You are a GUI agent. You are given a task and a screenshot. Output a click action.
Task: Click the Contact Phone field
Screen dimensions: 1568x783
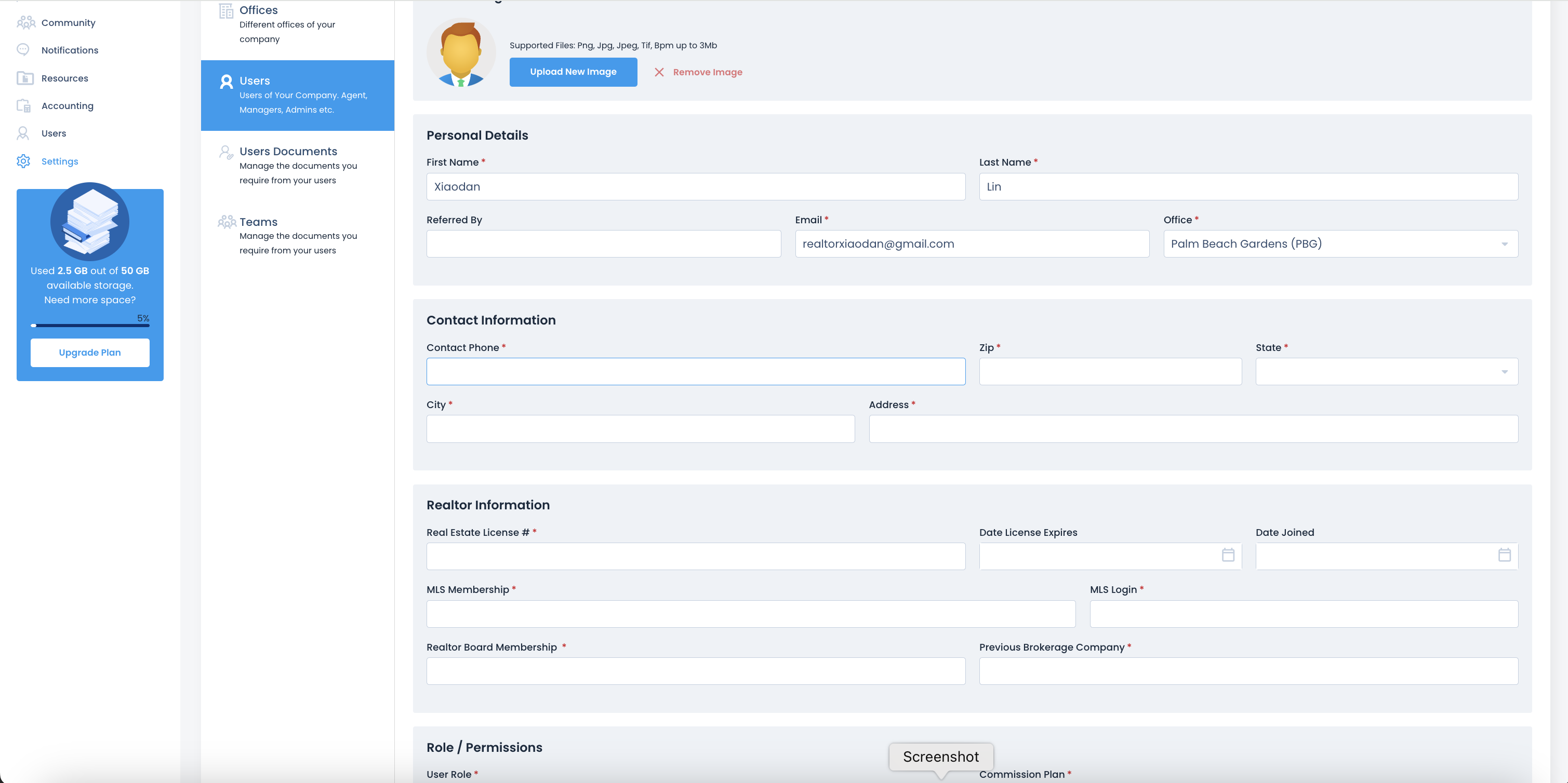point(696,372)
